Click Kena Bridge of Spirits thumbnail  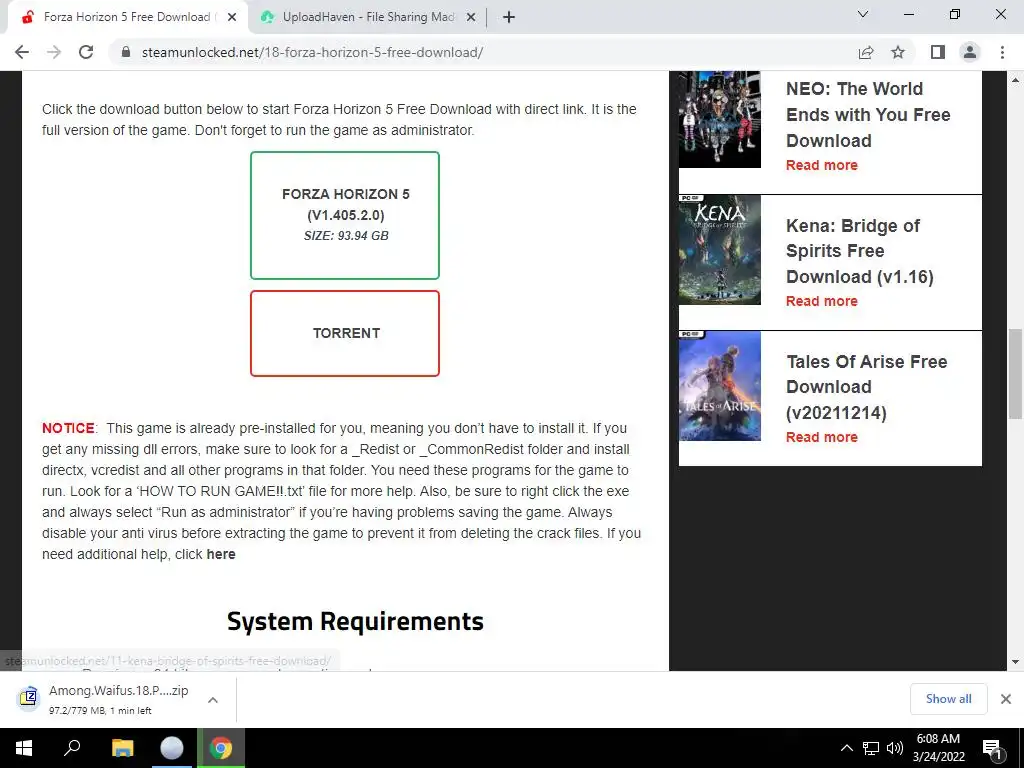pyautogui.click(x=720, y=249)
